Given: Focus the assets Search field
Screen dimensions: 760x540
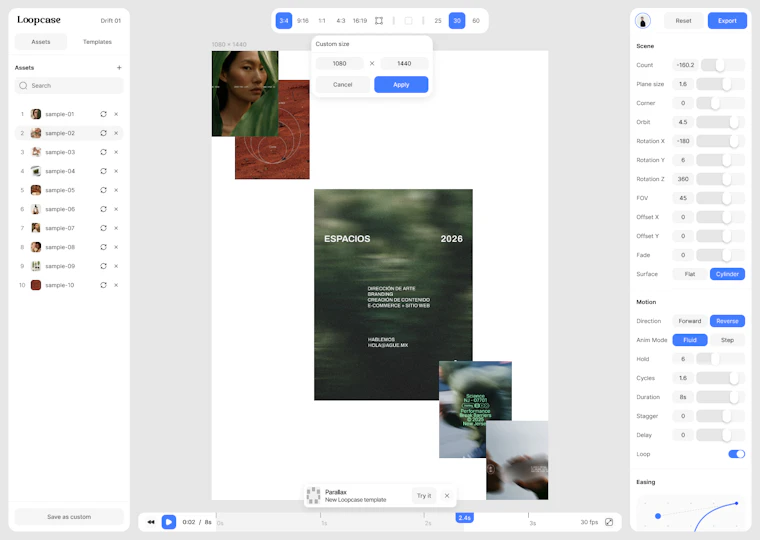Looking at the screenshot, I should 69,85.
